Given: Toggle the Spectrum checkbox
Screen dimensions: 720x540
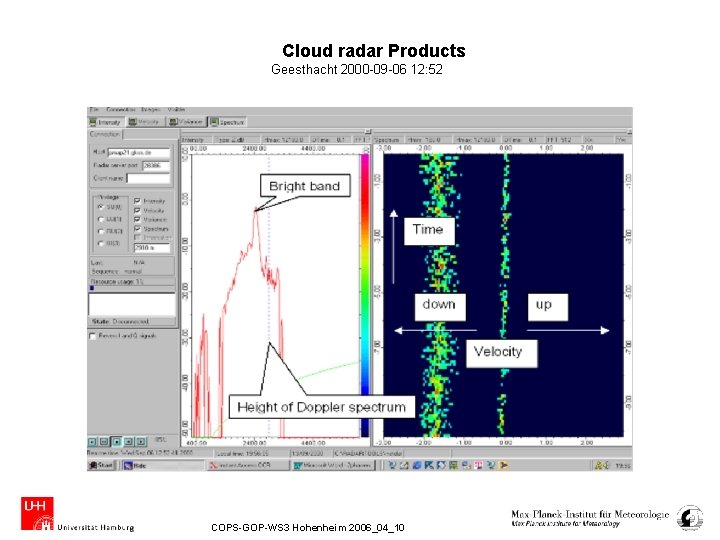Looking at the screenshot, I should (x=137, y=228).
